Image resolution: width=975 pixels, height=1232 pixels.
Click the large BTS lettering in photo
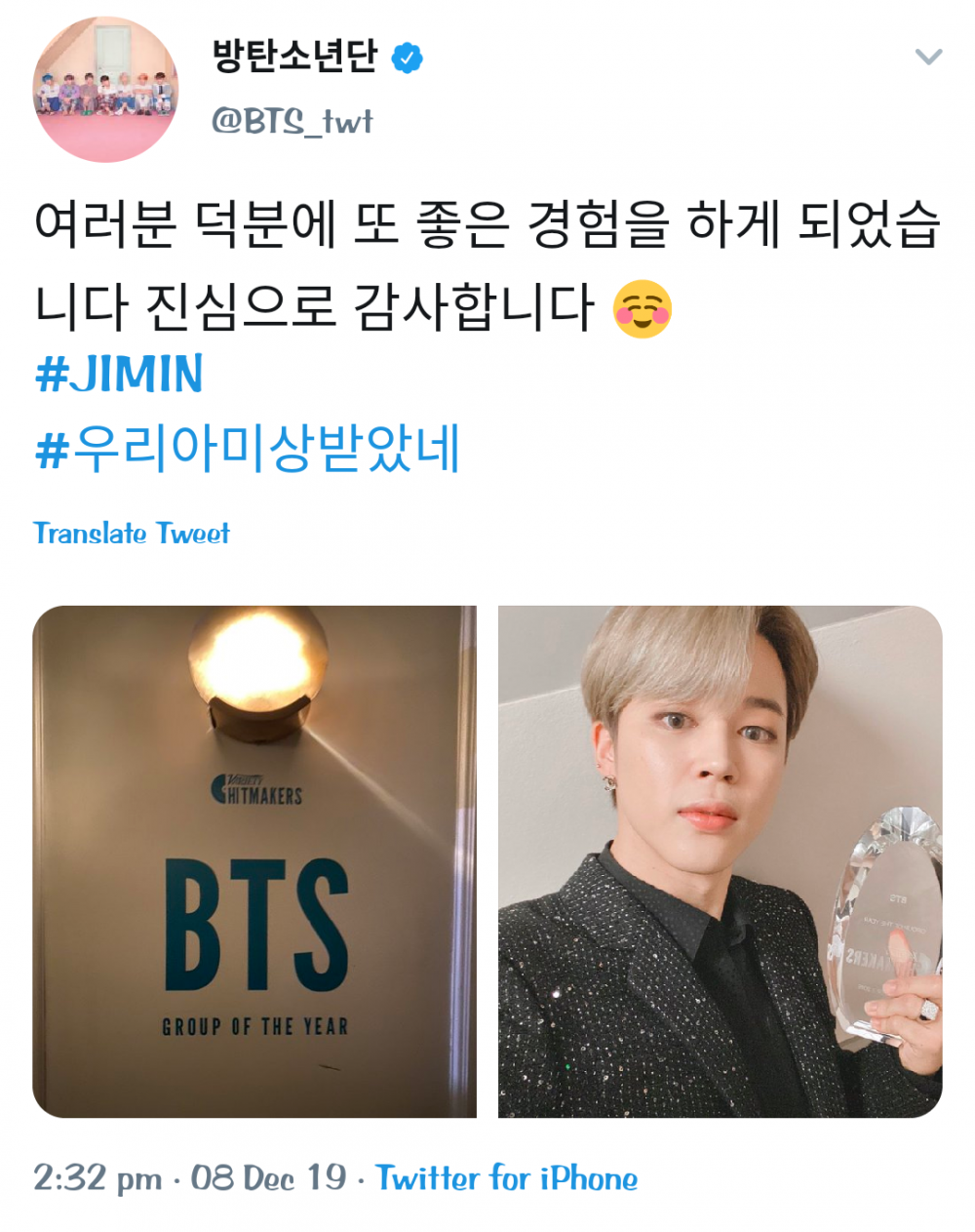[255, 925]
